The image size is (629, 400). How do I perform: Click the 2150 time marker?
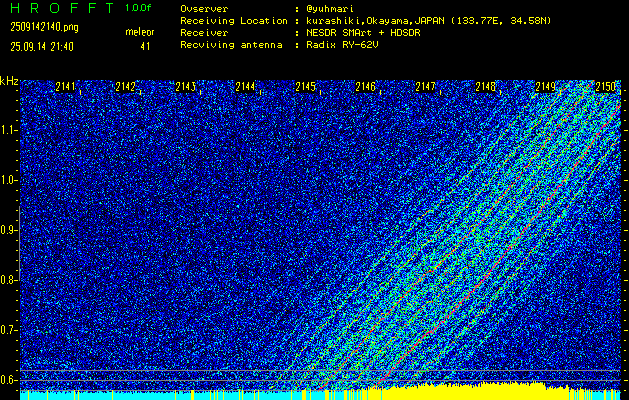click(x=605, y=86)
